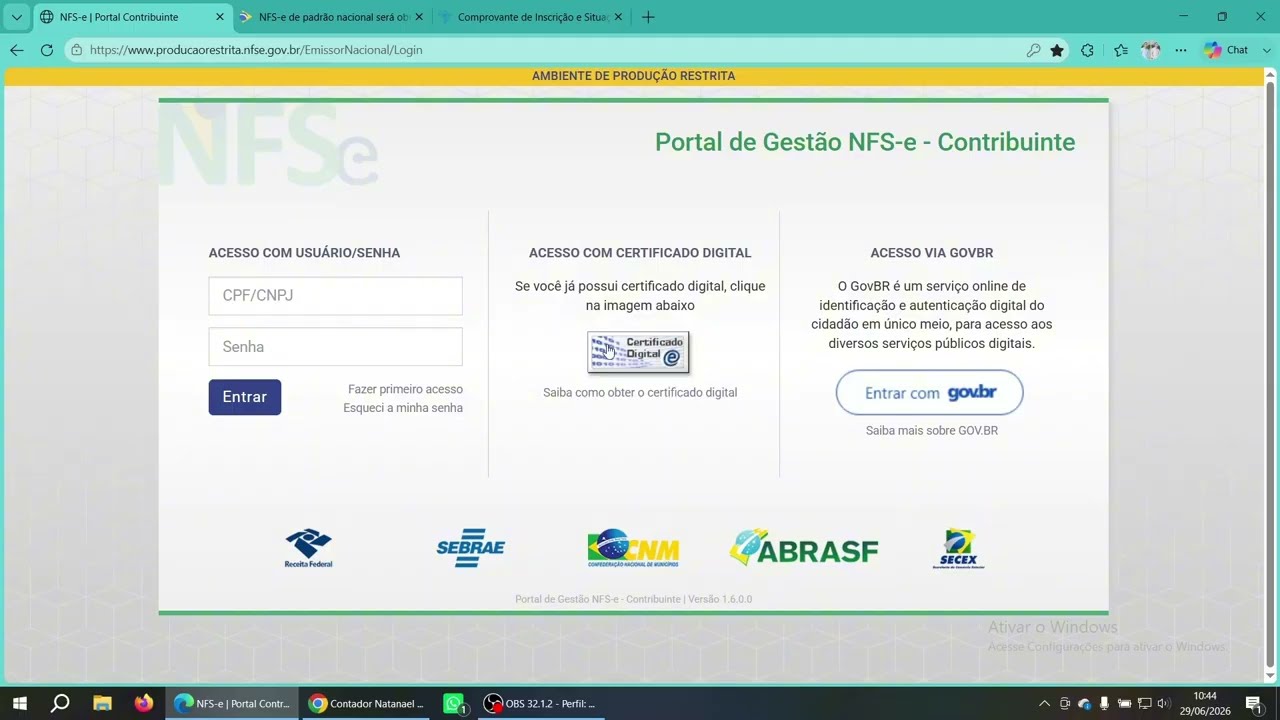
Task: Click the SECEX logo
Action: (958, 548)
